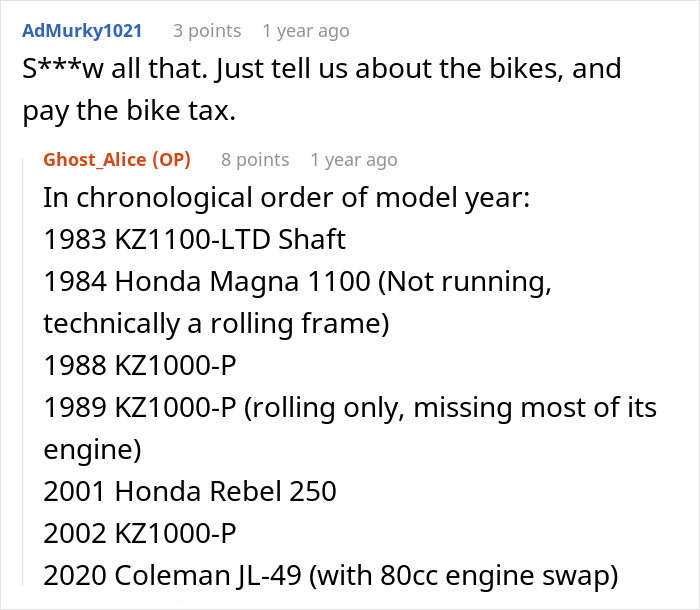Select the 2001 Honda Rebel 250 entry

[x=190, y=491]
